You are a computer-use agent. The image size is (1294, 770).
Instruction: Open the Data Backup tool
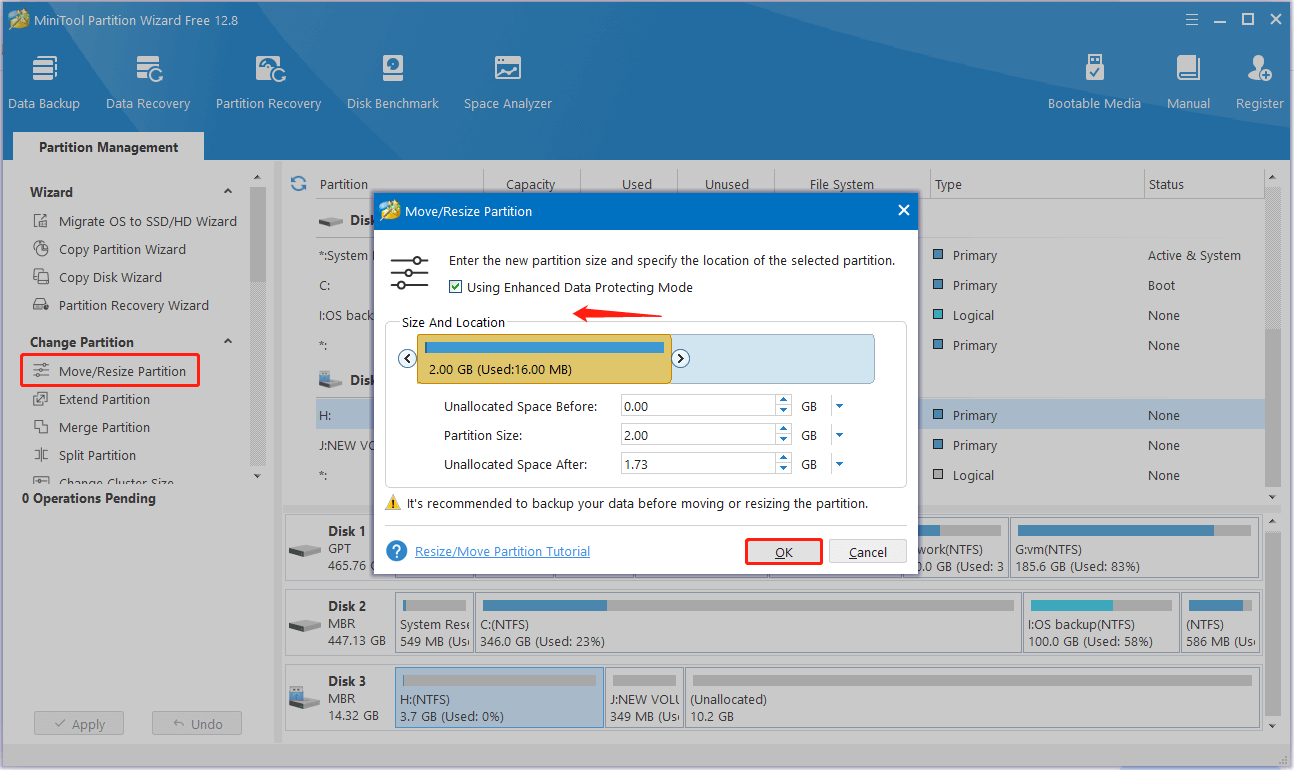tap(44, 82)
